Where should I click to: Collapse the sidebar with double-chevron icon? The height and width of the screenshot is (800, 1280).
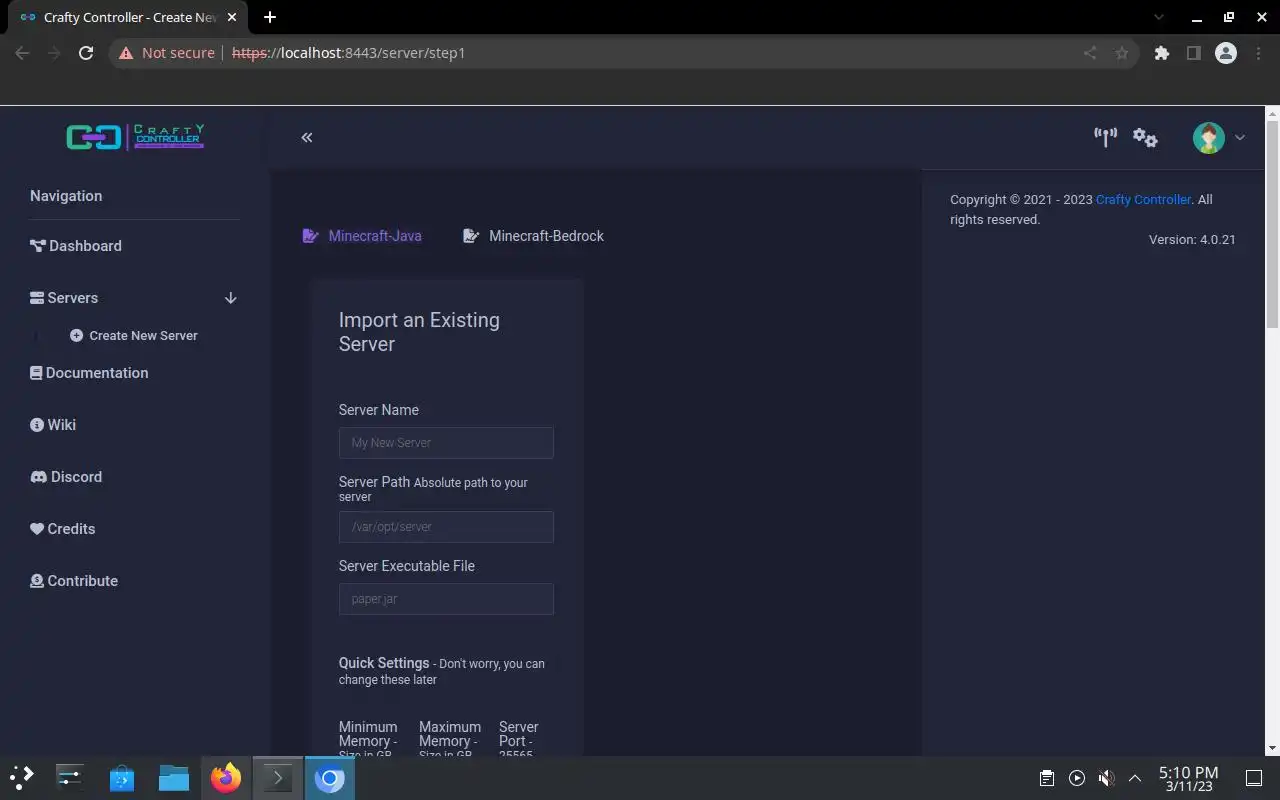307,137
